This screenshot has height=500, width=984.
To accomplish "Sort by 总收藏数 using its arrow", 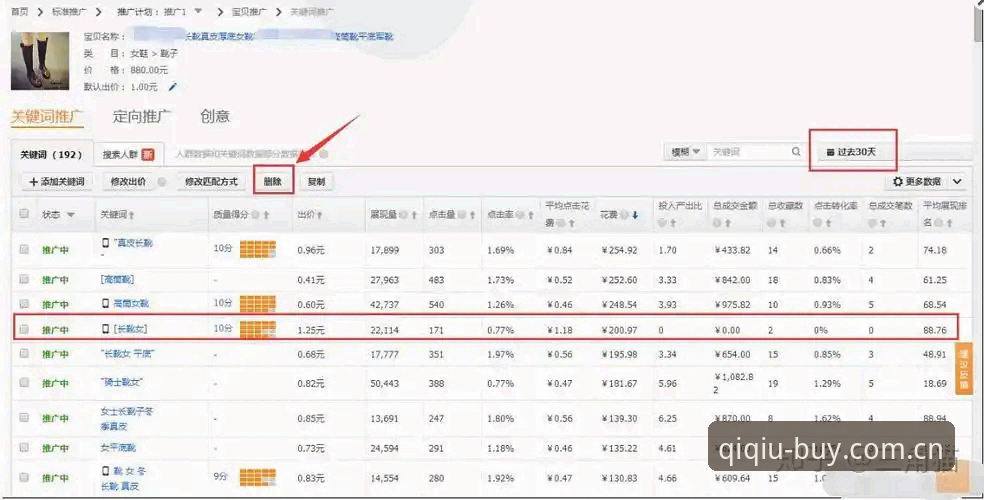I will tap(782, 223).
